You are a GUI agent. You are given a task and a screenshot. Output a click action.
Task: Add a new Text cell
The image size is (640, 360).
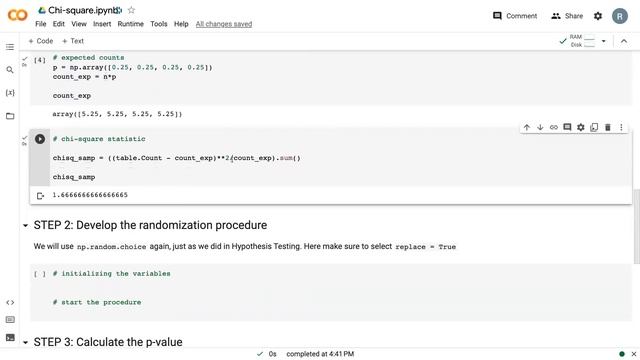[x=73, y=41]
